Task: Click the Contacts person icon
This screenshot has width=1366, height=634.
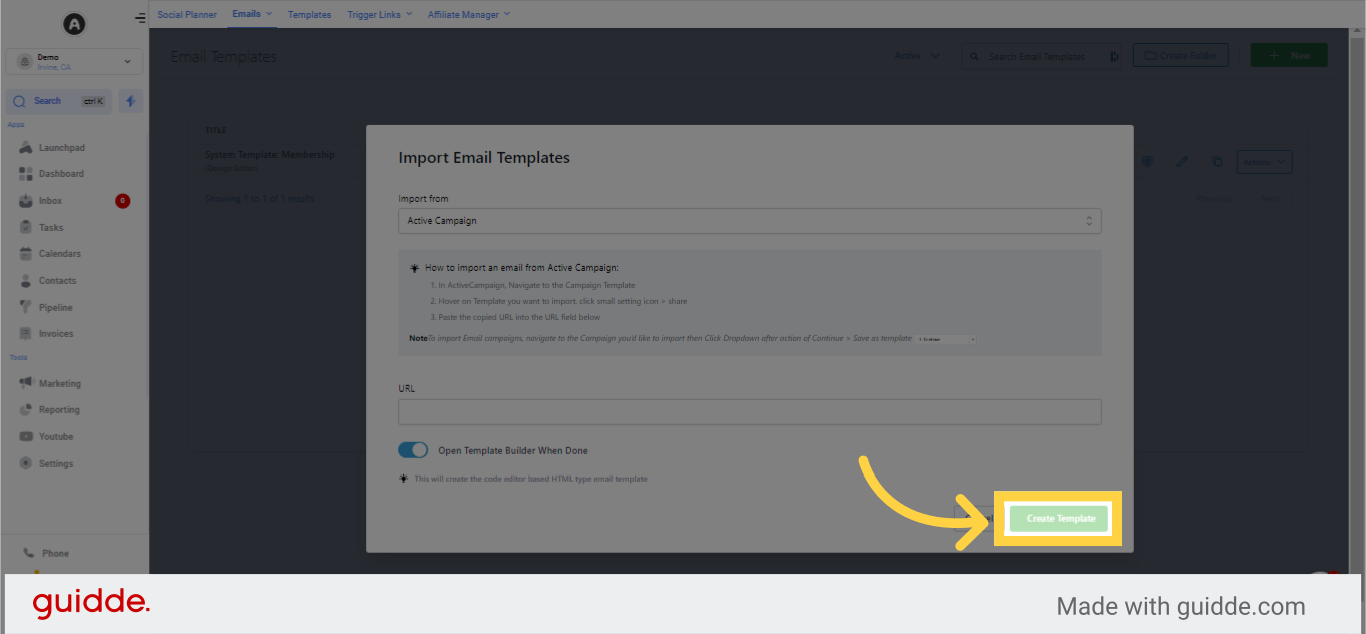Action: pyautogui.click(x=26, y=281)
